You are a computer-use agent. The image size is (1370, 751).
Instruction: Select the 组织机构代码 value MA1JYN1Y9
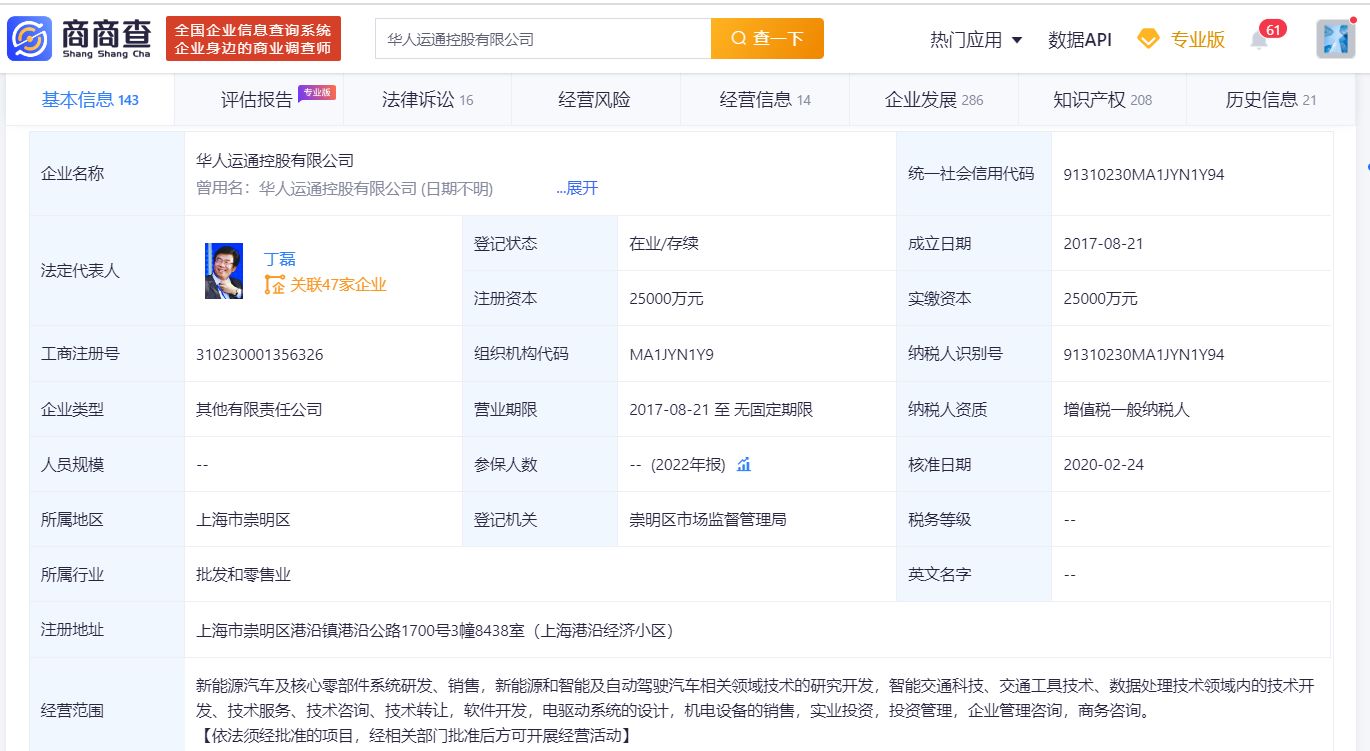click(x=671, y=354)
